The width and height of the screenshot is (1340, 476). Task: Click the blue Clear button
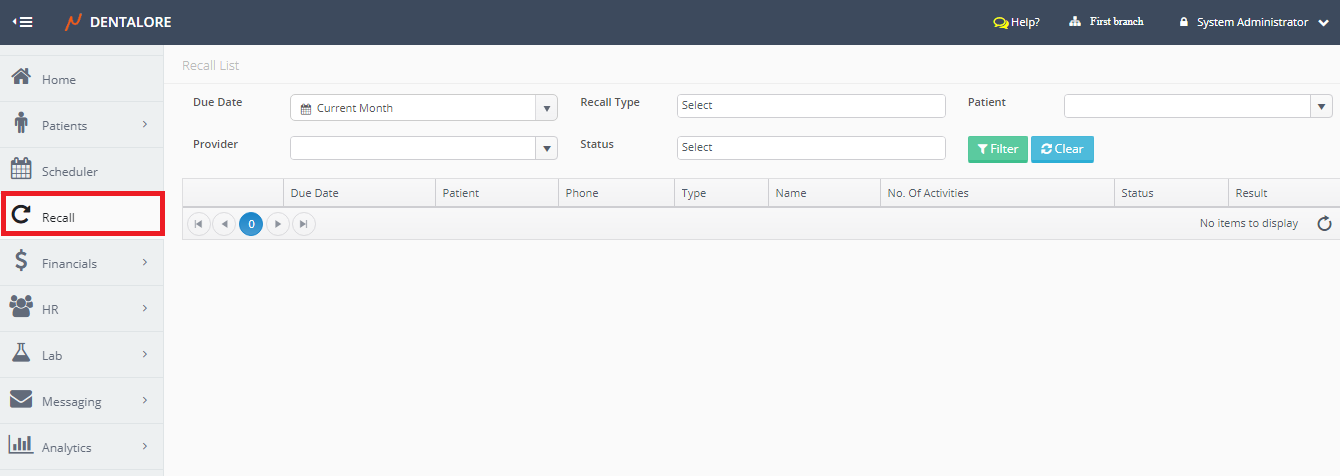click(x=1062, y=149)
